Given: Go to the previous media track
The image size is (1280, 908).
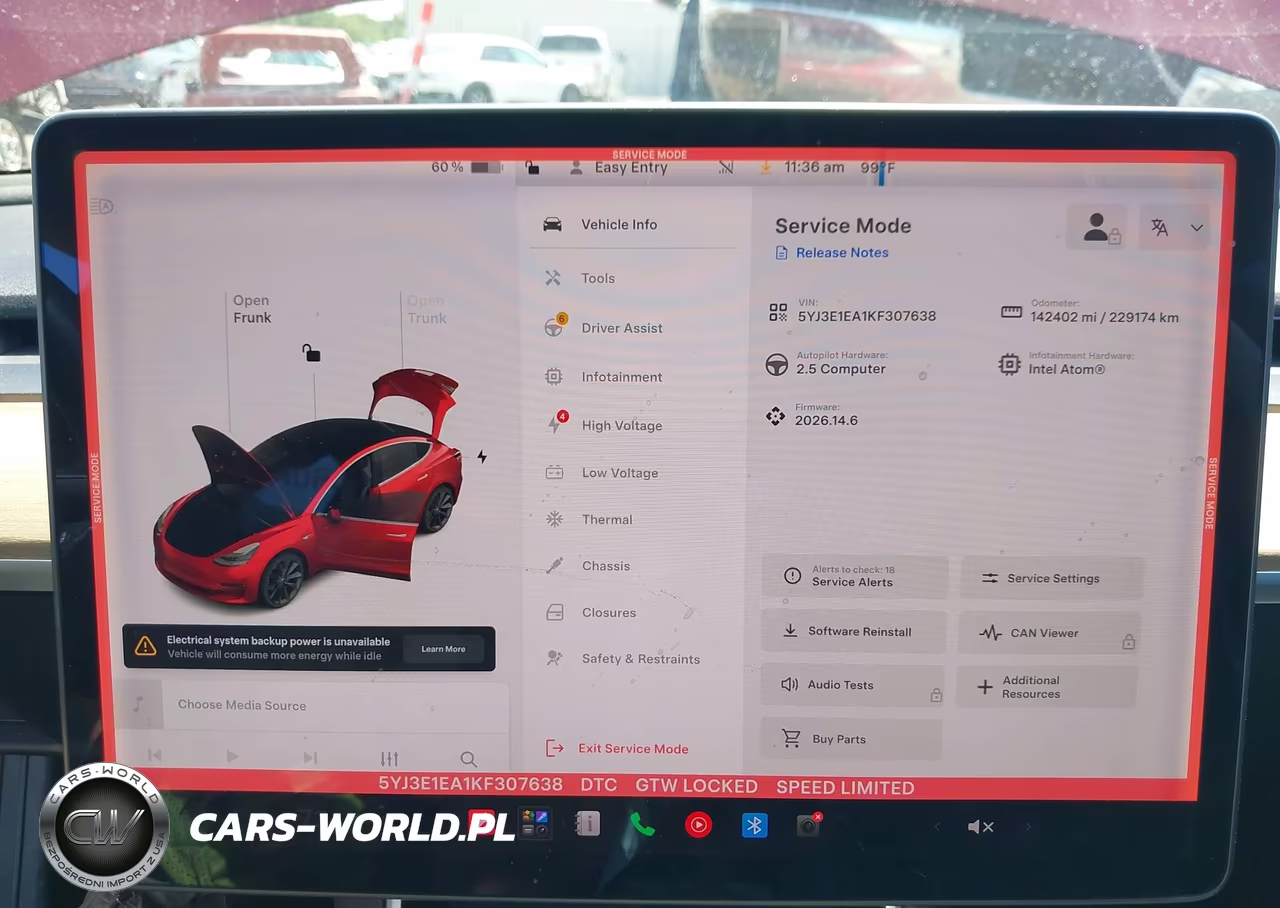Looking at the screenshot, I should pyautogui.click(x=154, y=755).
